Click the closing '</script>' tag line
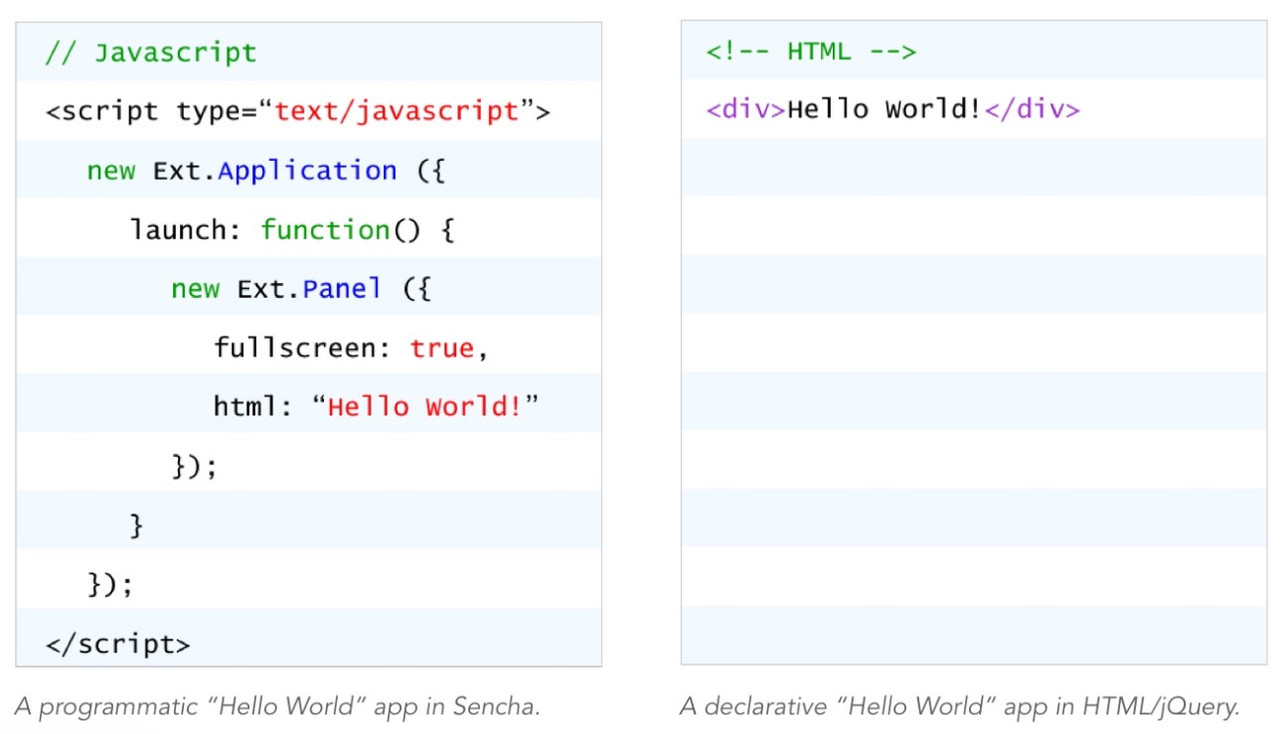Image resolution: width=1280 pixels, height=734 pixels. pyautogui.click(x=118, y=644)
